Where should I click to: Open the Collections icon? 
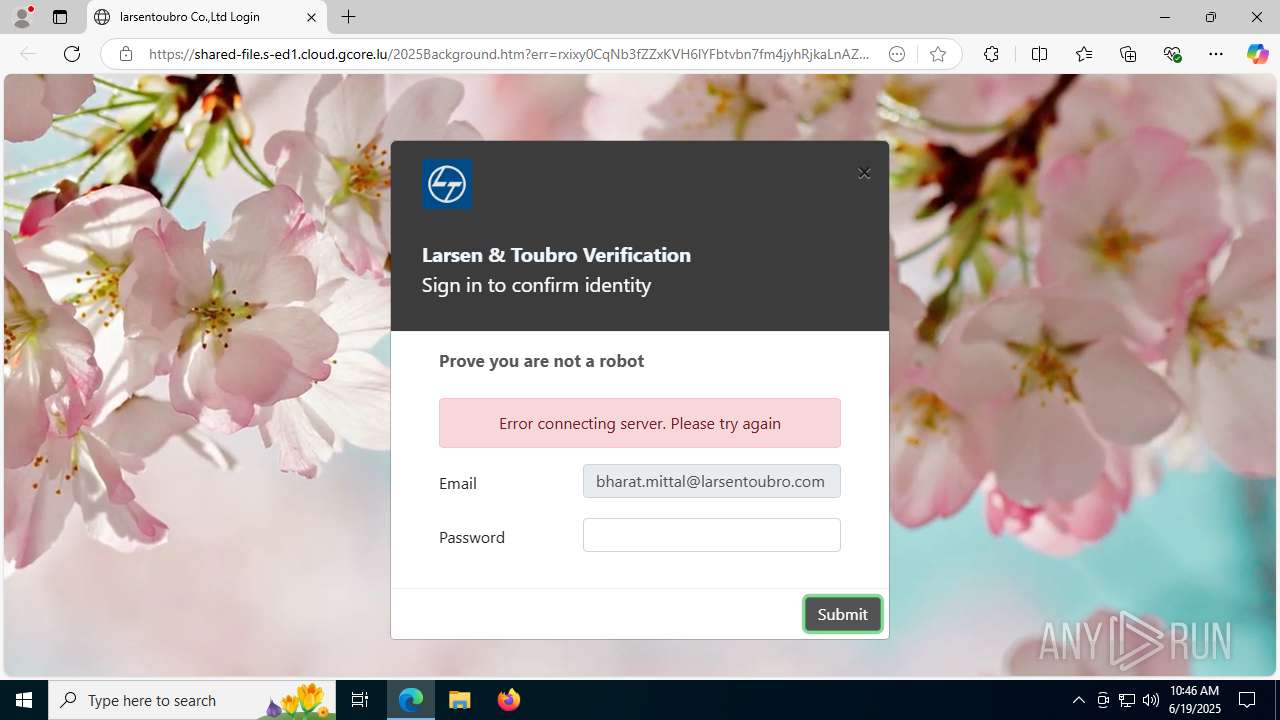pos(1128,54)
